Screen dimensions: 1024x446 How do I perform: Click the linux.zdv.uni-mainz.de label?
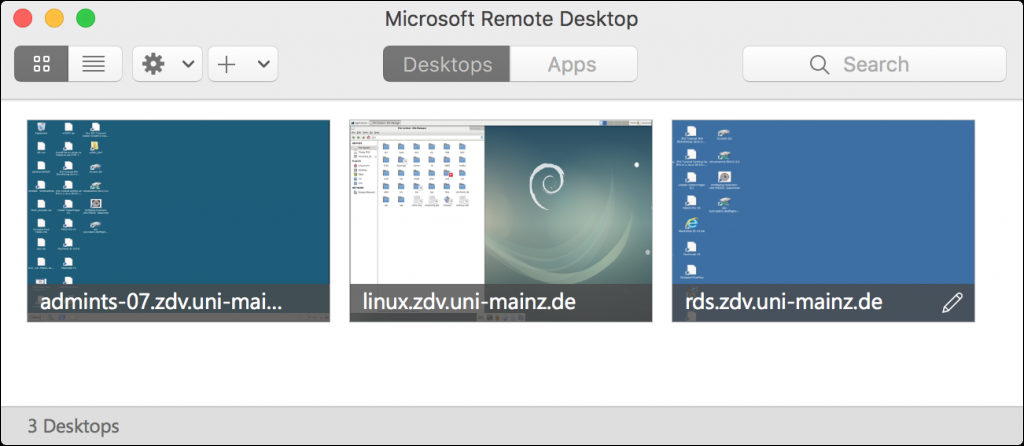click(x=469, y=302)
